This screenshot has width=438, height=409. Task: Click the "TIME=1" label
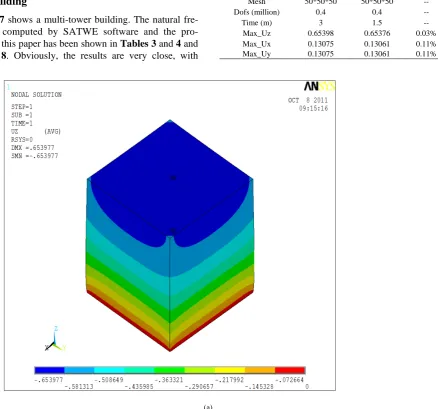(x=22, y=123)
